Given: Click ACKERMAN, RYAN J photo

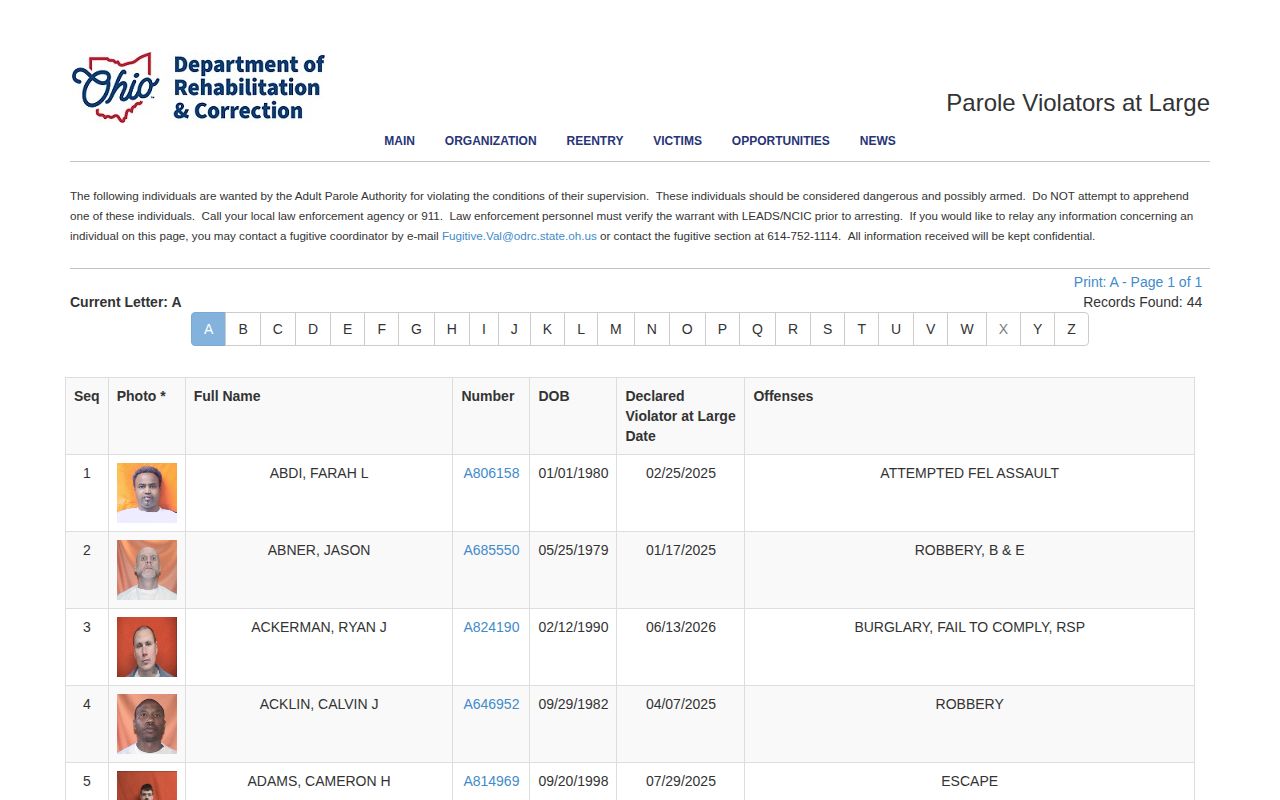Looking at the screenshot, I should pos(147,647).
